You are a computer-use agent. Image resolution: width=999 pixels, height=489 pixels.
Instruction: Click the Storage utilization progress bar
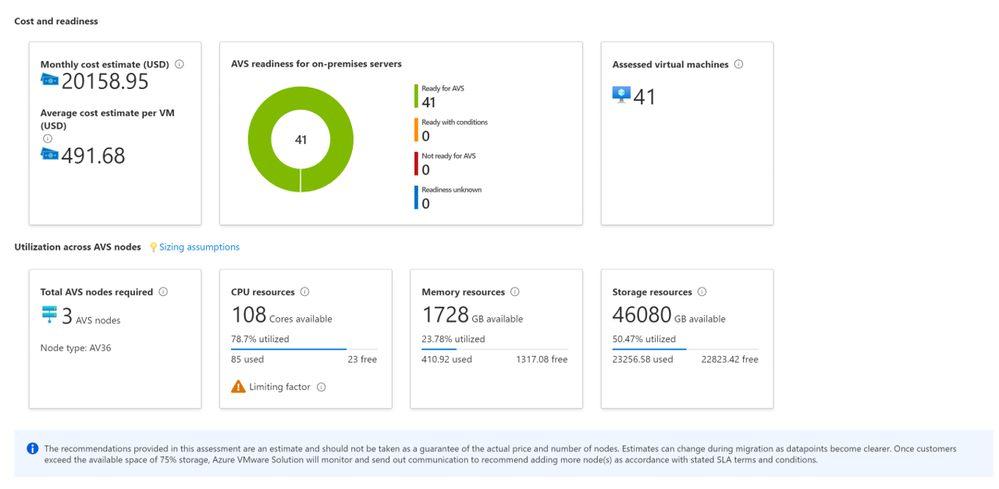click(686, 349)
